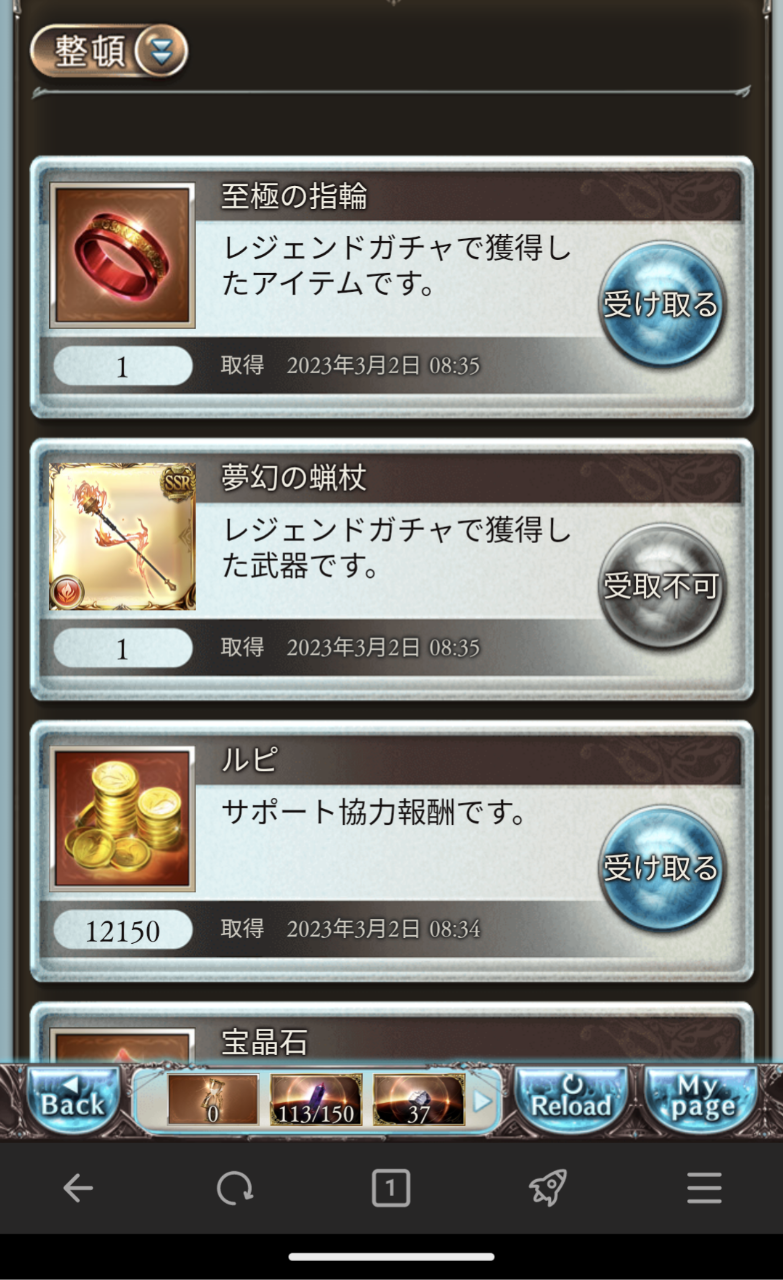783x1280 pixels.
Task: Tap the Reload button in the footer
Action: pyautogui.click(x=571, y=1100)
